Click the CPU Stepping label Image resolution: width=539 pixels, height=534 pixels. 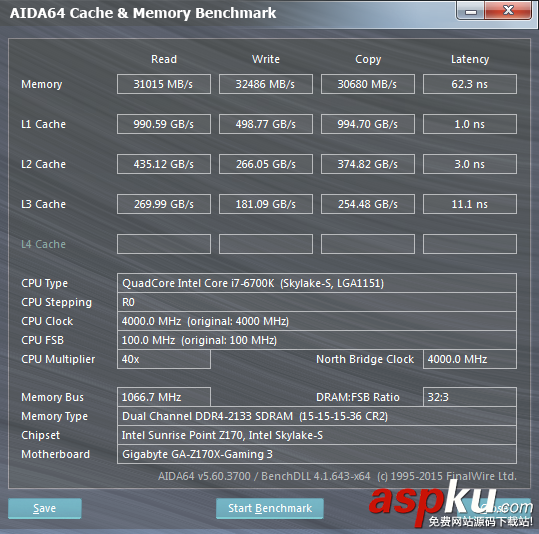(56, 303)
